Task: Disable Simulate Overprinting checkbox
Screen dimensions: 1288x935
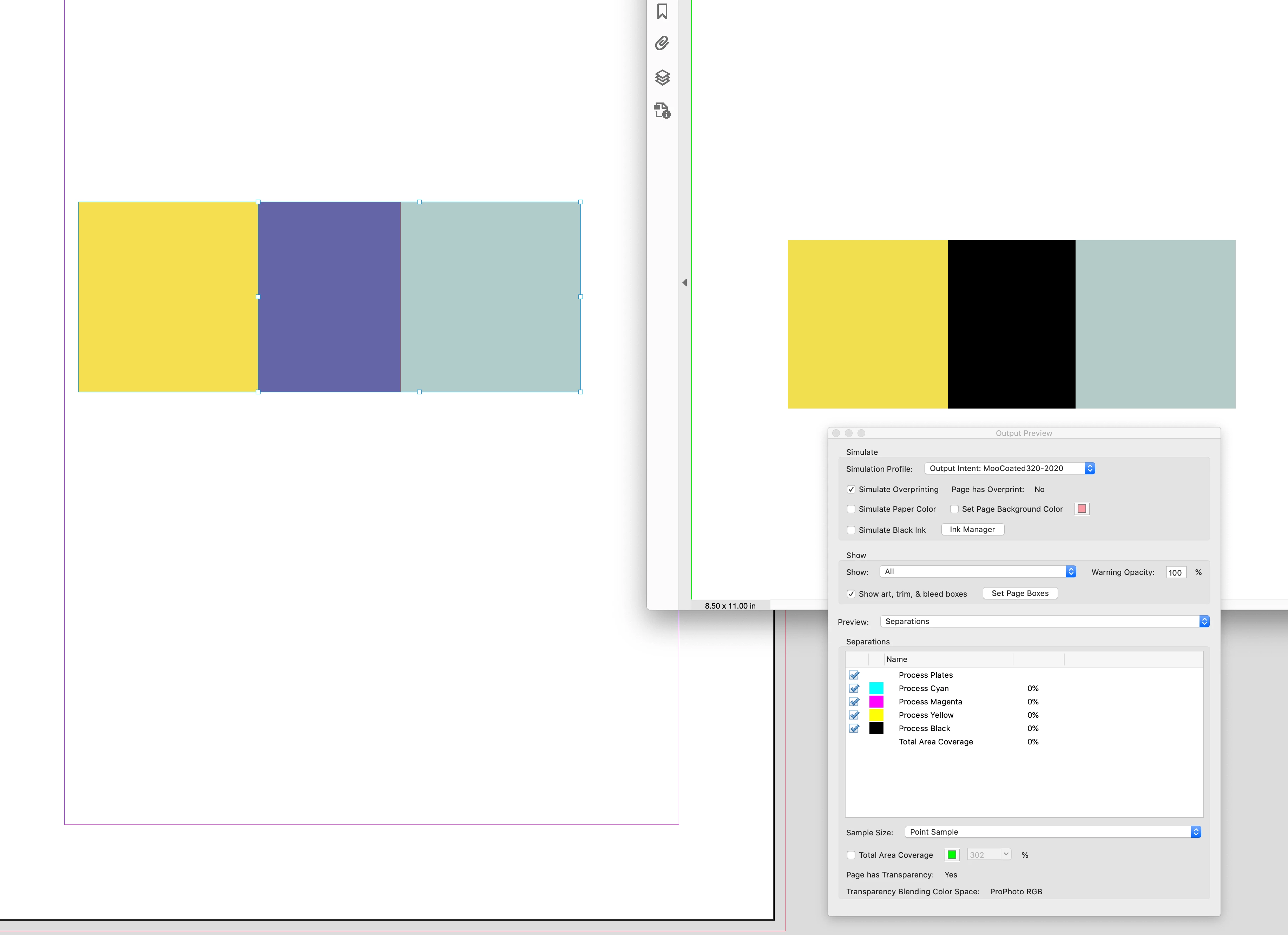Action: coord(851,489)
